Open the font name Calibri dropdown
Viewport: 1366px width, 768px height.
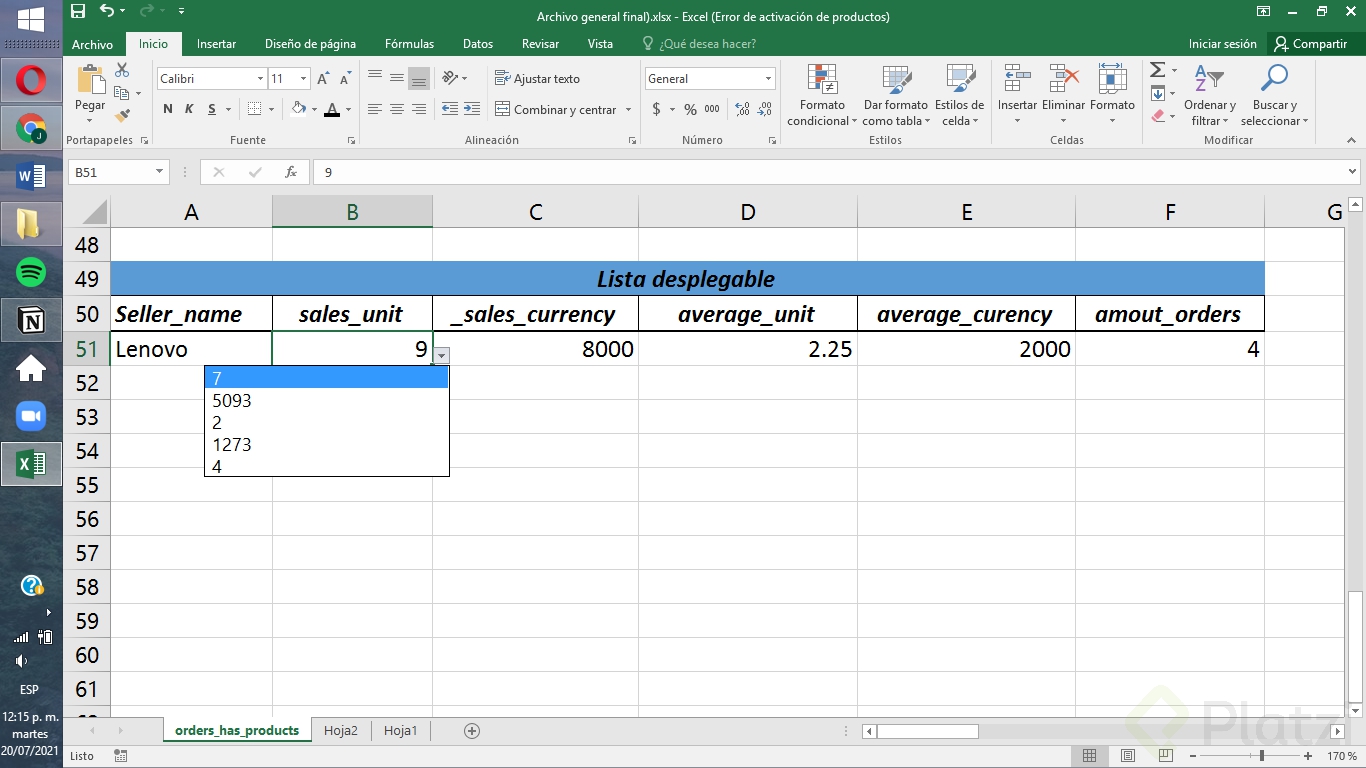pos(260,79)
